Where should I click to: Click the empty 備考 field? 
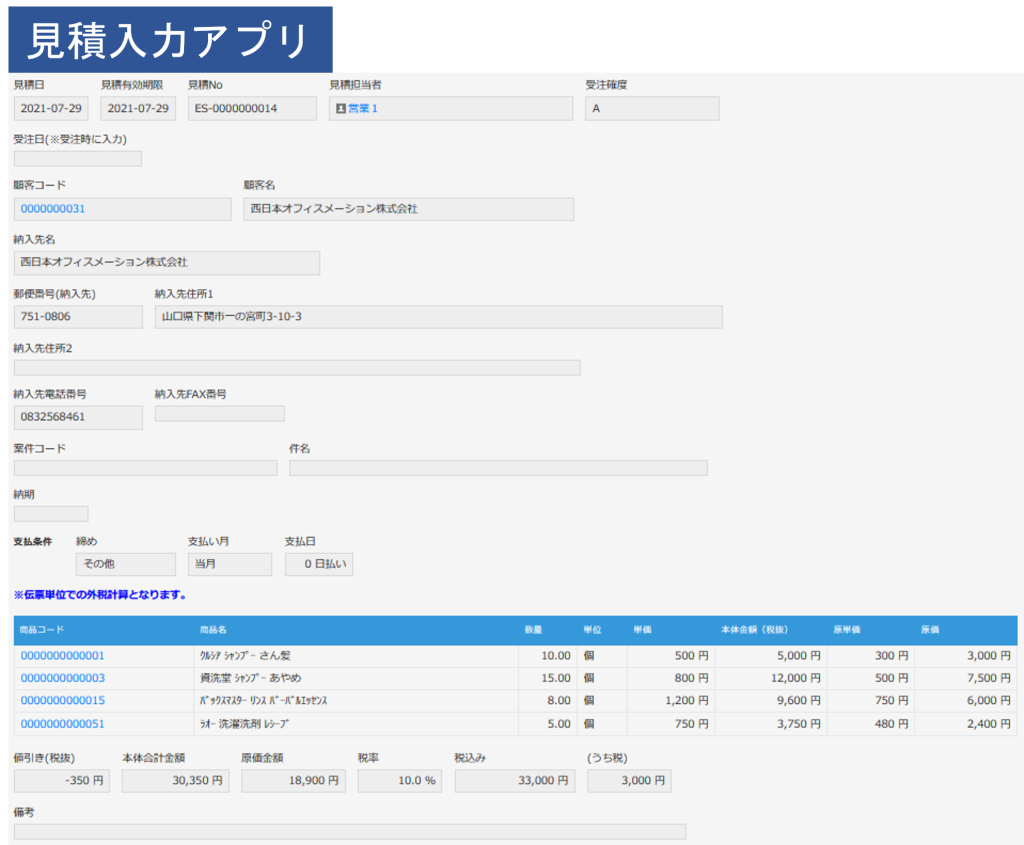click(x=350, y=831)
